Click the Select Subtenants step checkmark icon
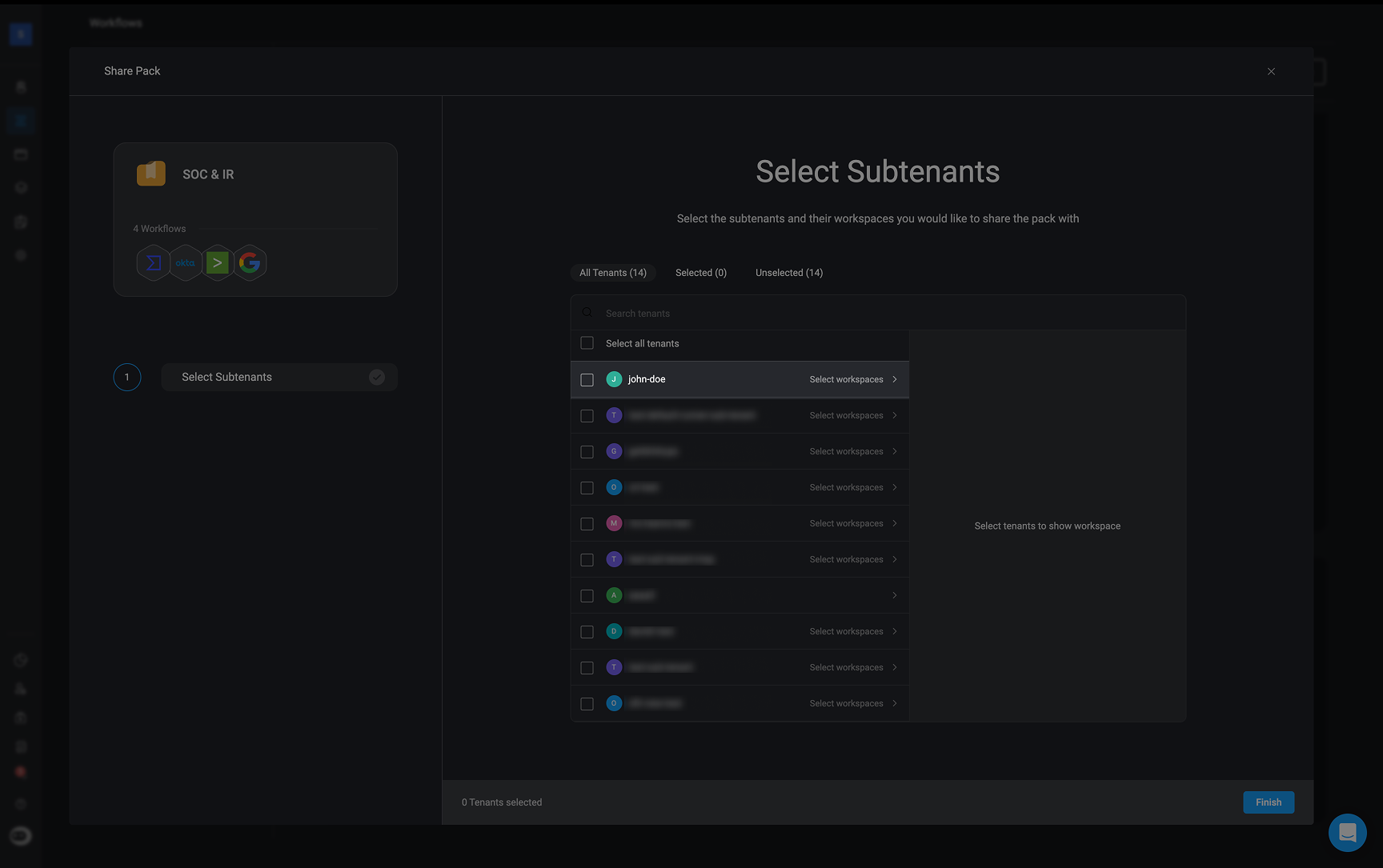 click(377, 377)
